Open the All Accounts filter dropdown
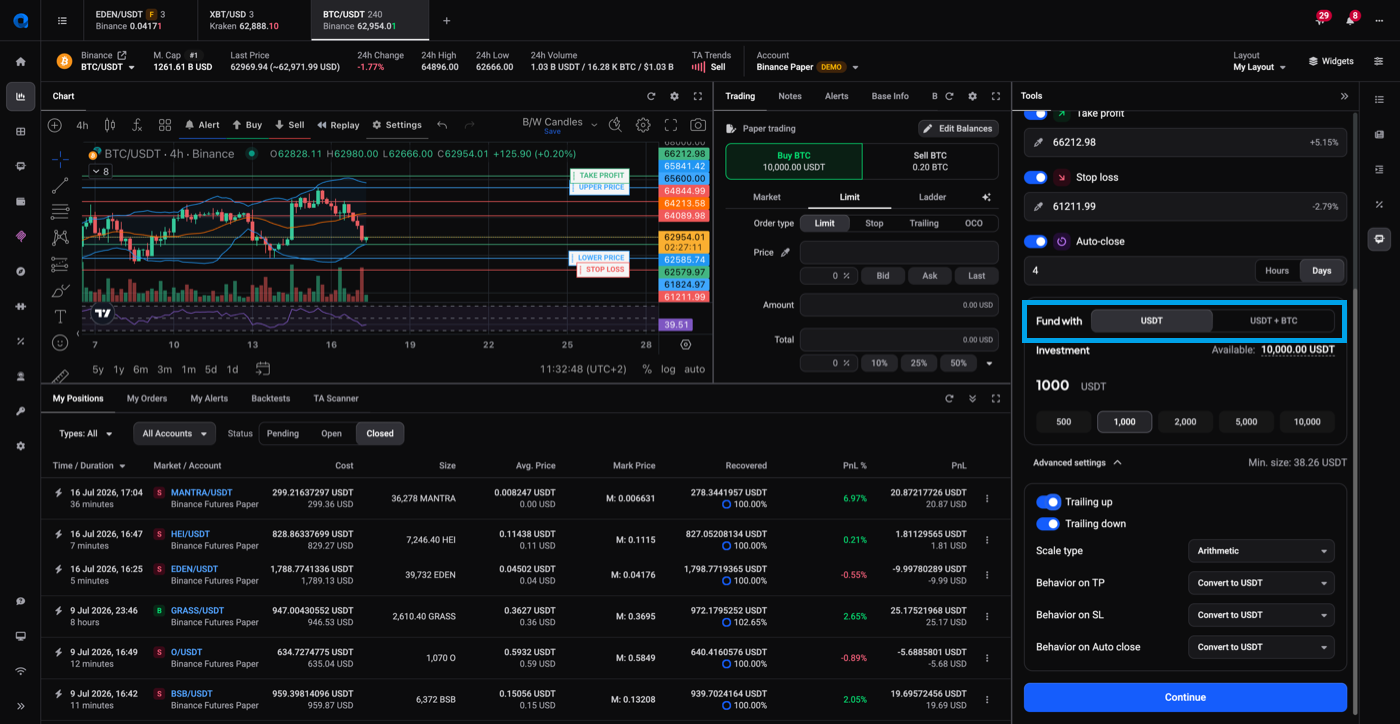Screen dimensions: 1400x724 pos(174,434)
